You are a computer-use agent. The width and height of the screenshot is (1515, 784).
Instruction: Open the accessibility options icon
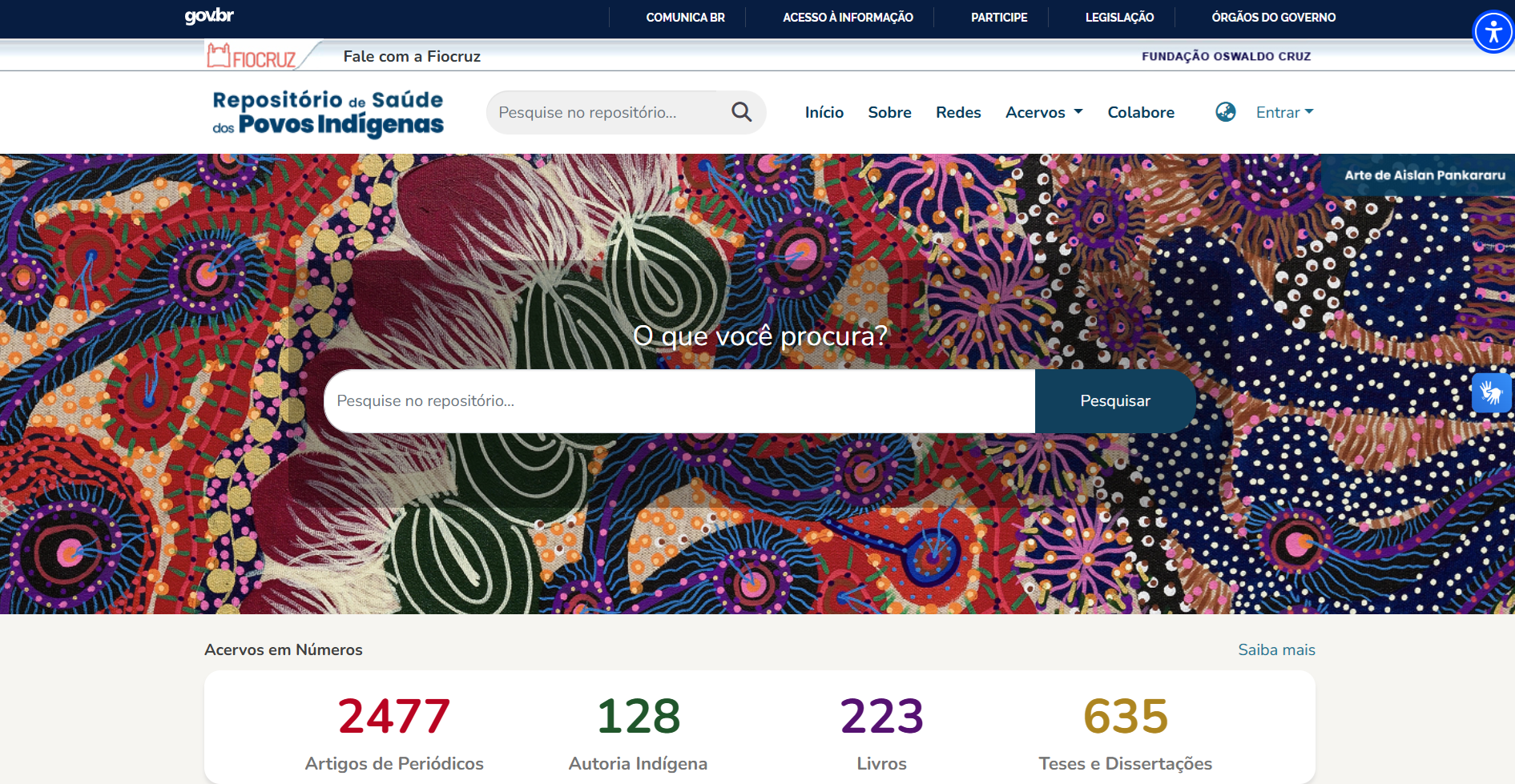1493,32
